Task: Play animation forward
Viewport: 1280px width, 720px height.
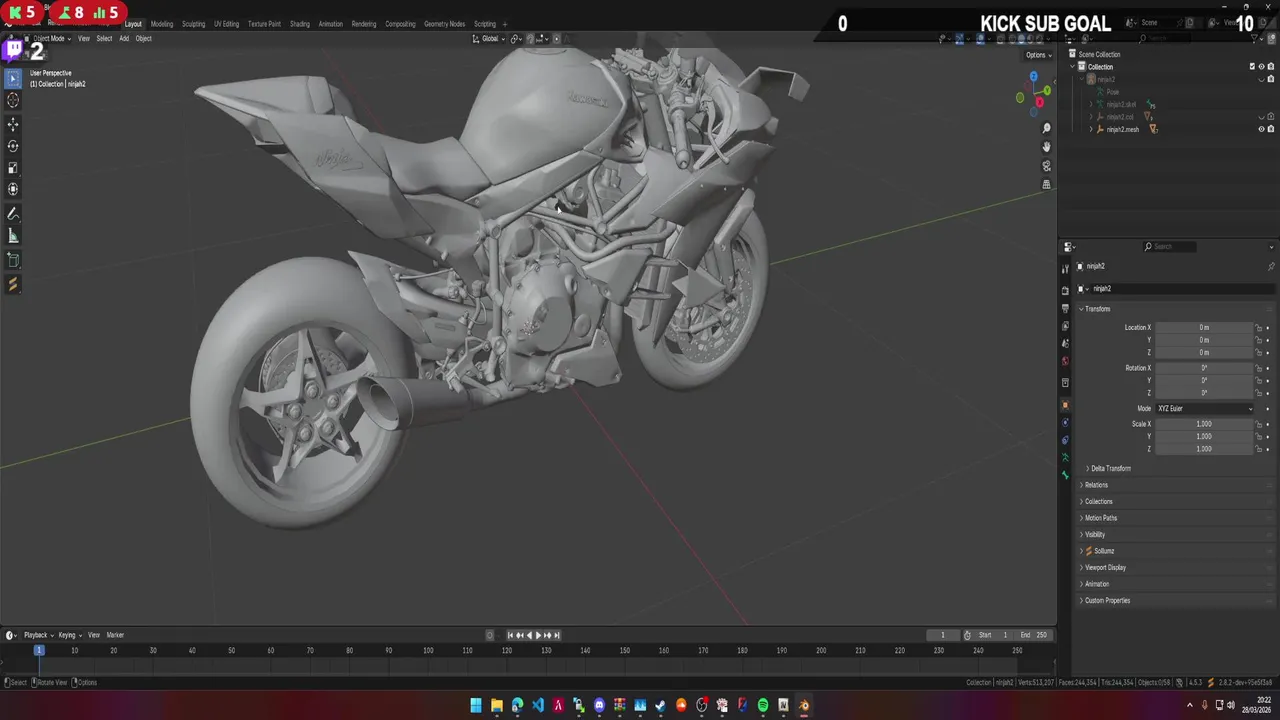Action: pyautogui.click(x=538, y=635)
